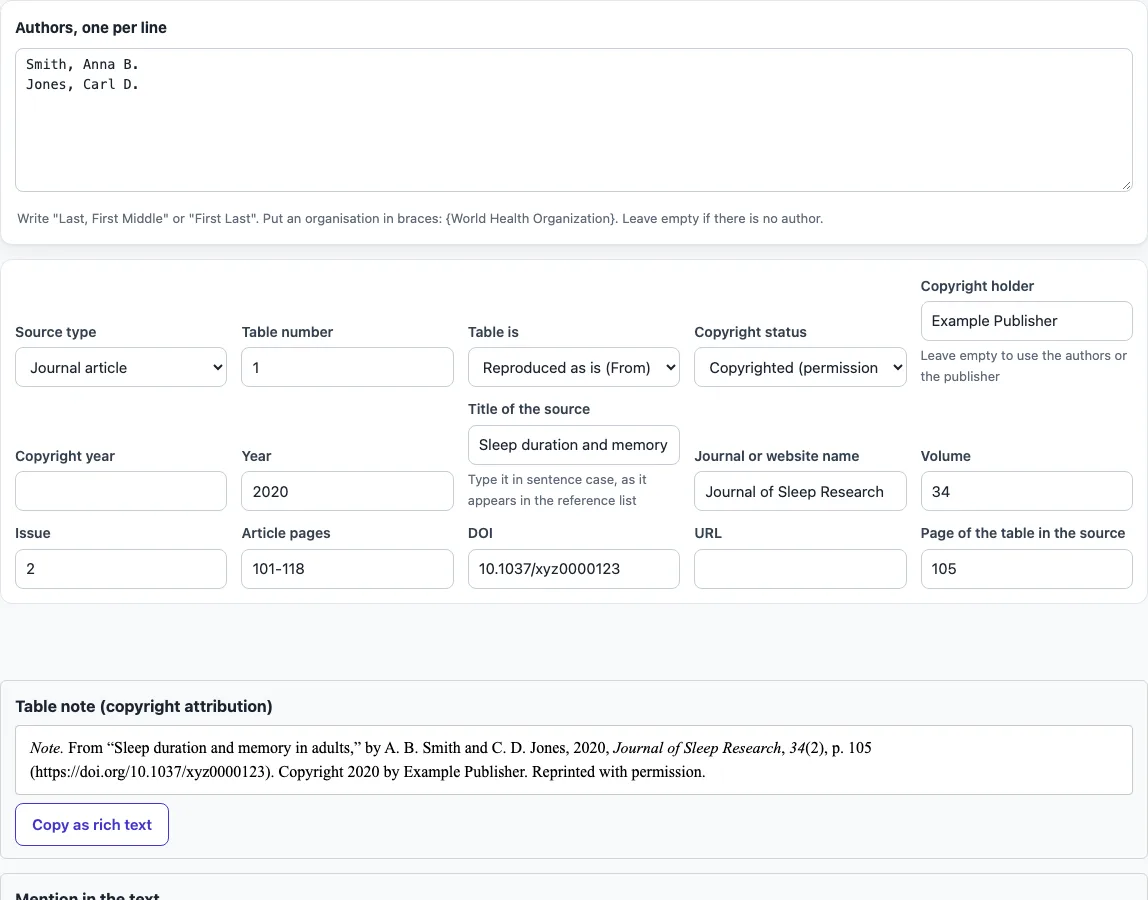Click the Issue field
The height and width of the screenshot is (900, 1148).
click(x=121, y=568)
